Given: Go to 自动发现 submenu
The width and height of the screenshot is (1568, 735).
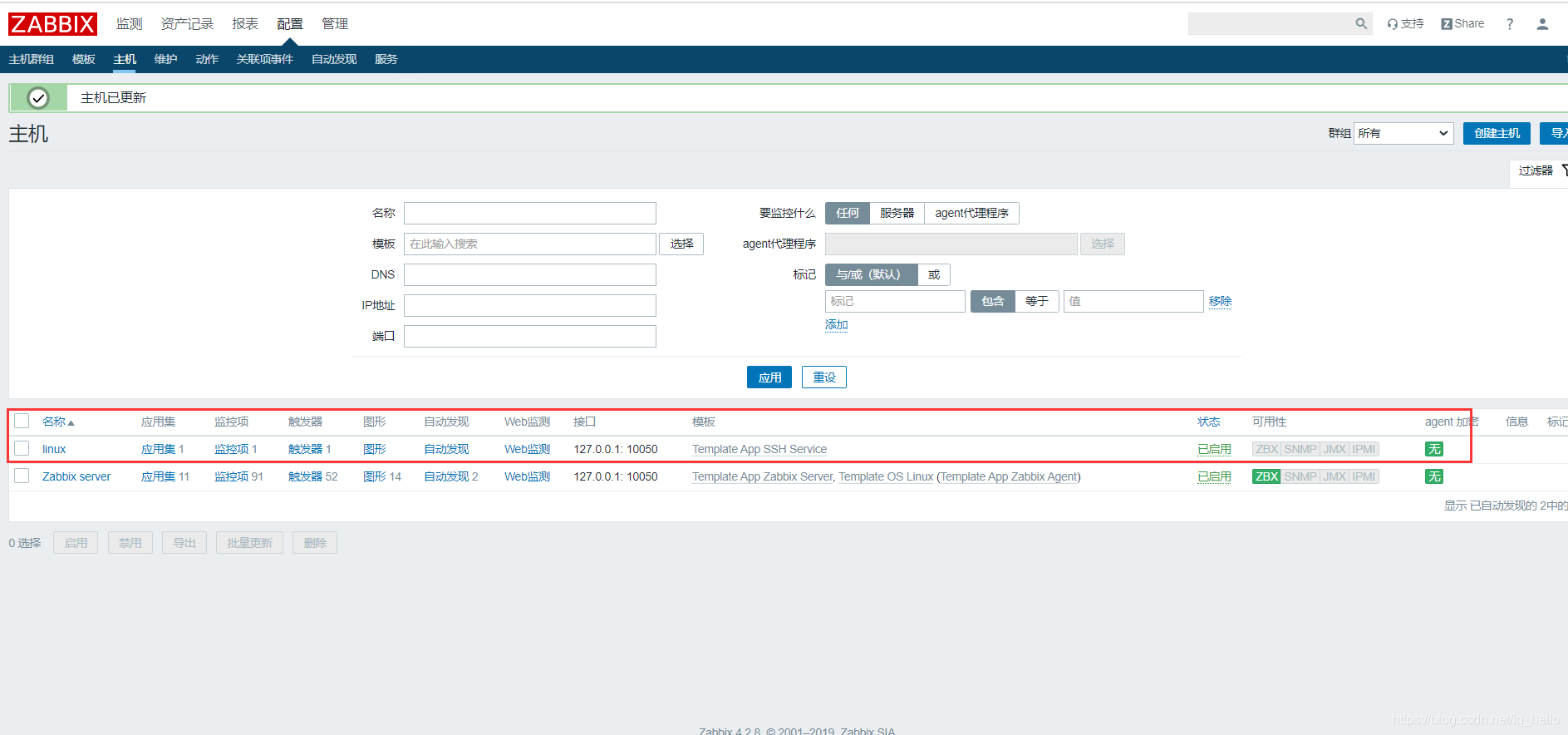Looking at the screenshot, I should pyautogui.click(x=334, y=59).
